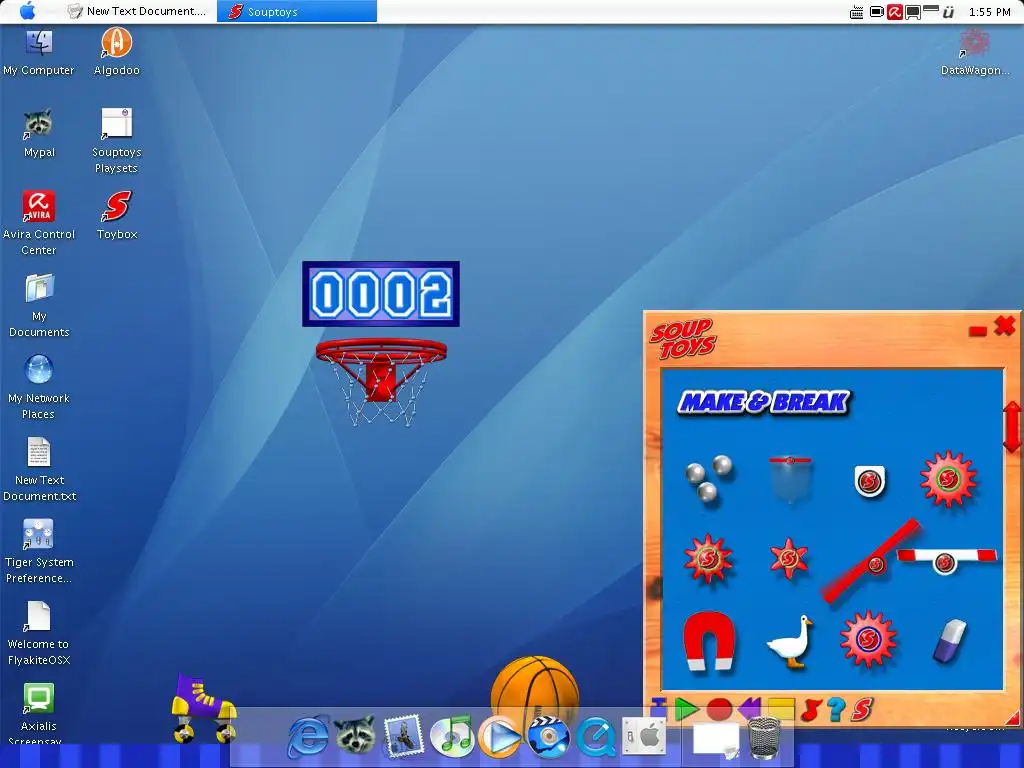
Task: Click the 0002 basketball scoreboard
Action: coord(381,294)
